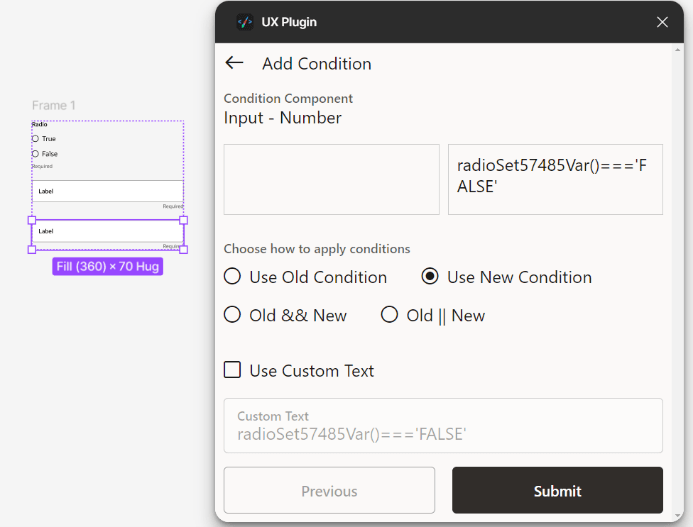Viewport: 693px width, 527px height.
Task: Select the Use New Condition radio button
Action: click(x=430, y=277)
